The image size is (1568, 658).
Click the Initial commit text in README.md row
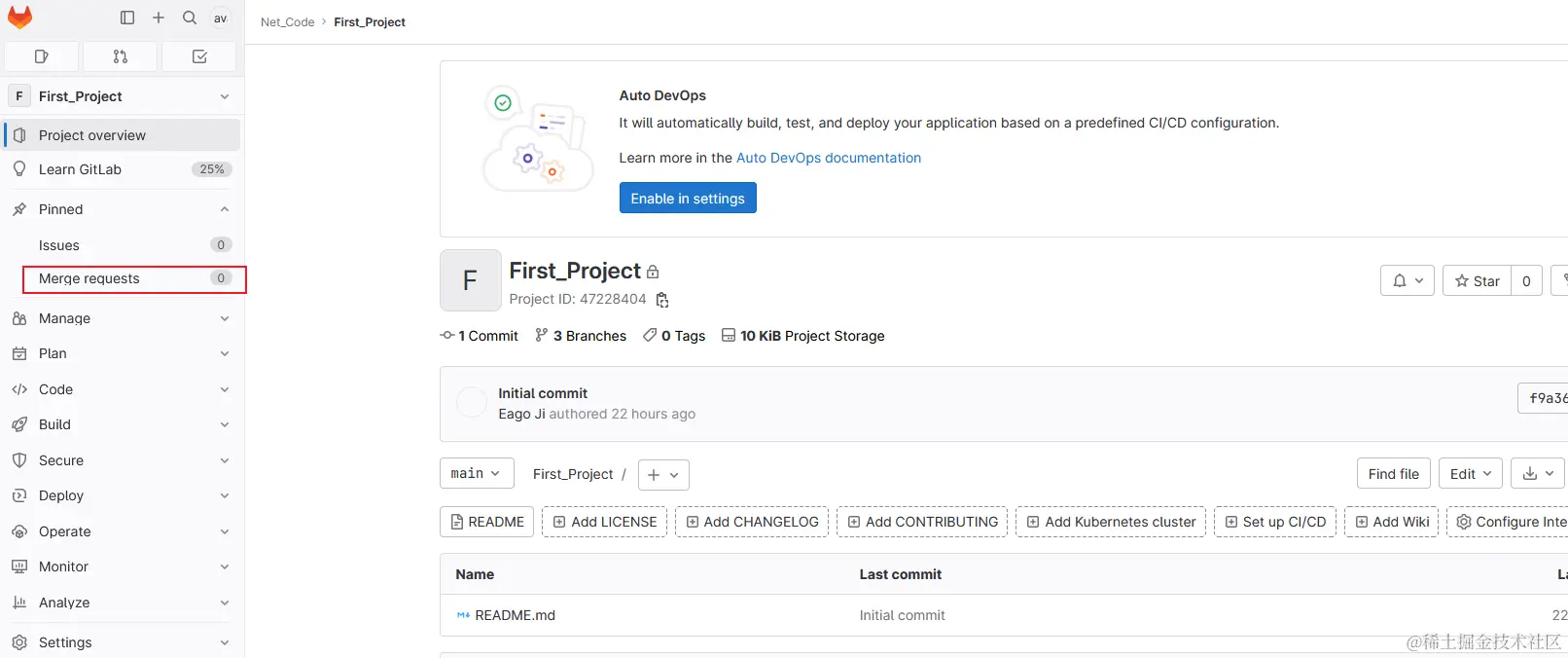(x=902, y=615)
